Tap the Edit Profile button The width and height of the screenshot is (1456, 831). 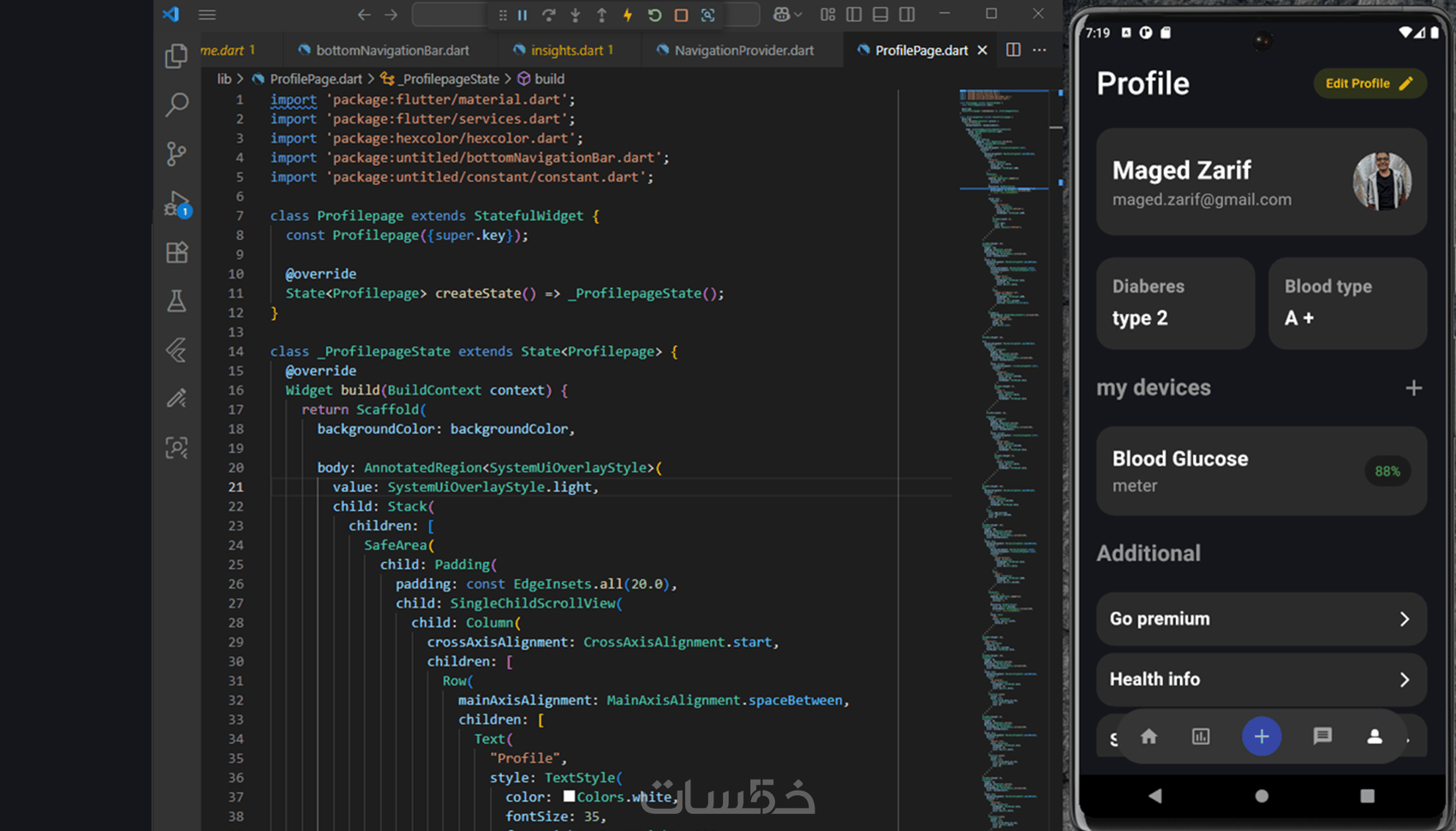point(1369,83)
